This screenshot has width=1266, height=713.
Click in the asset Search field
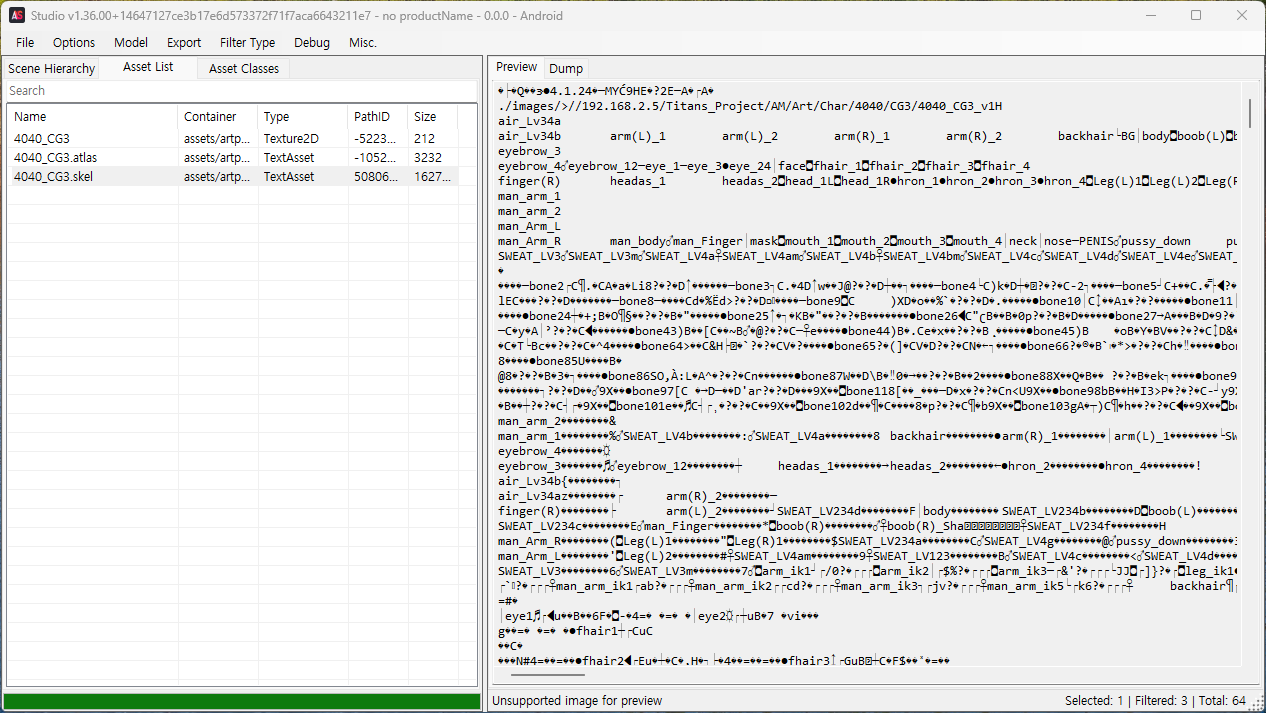point(240,91)
